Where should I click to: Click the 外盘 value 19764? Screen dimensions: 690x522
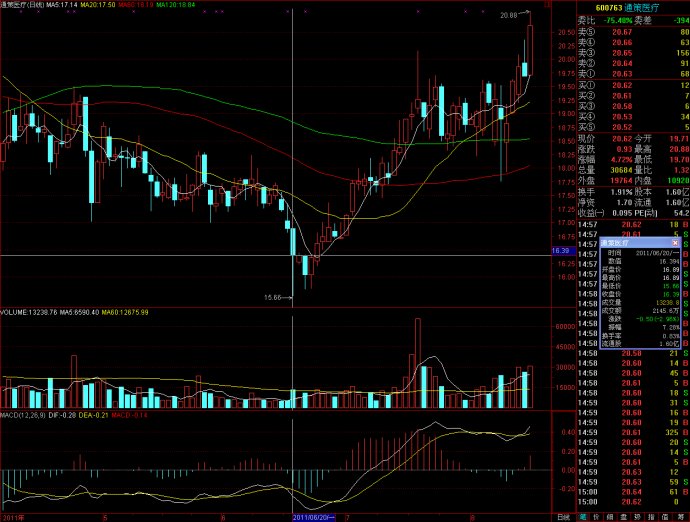tap(621, 180)
